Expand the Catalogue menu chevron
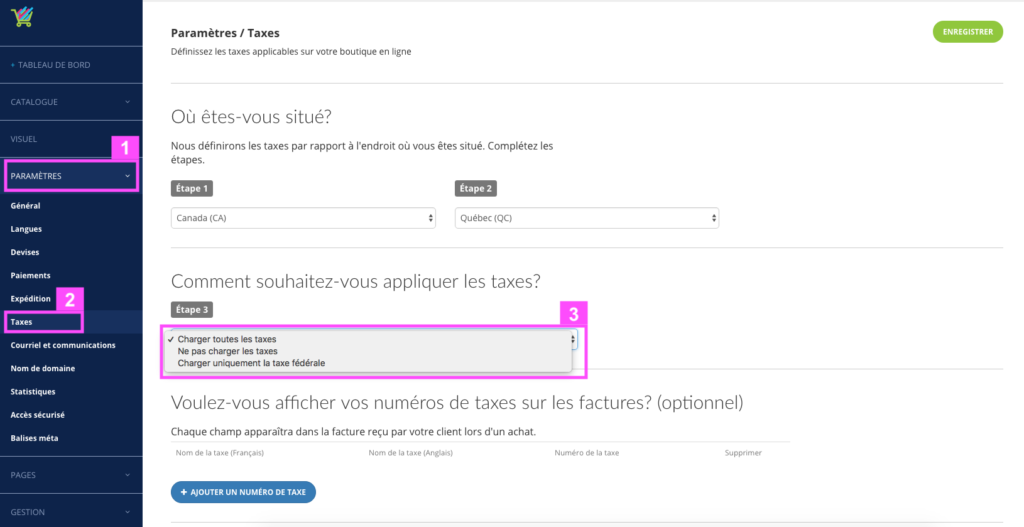 tap(127, 102)
